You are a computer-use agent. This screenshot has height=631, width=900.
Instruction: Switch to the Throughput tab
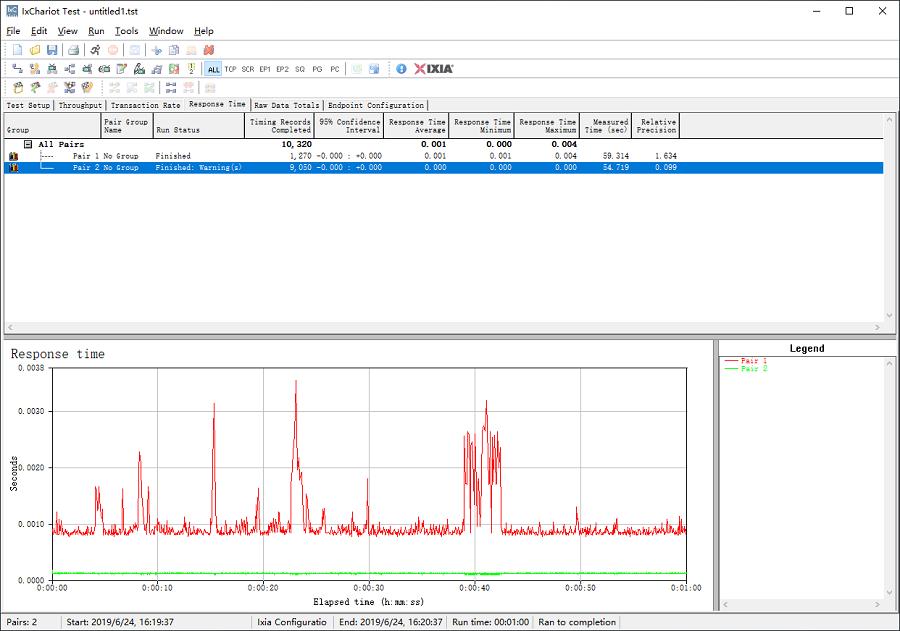coord(80,105)
